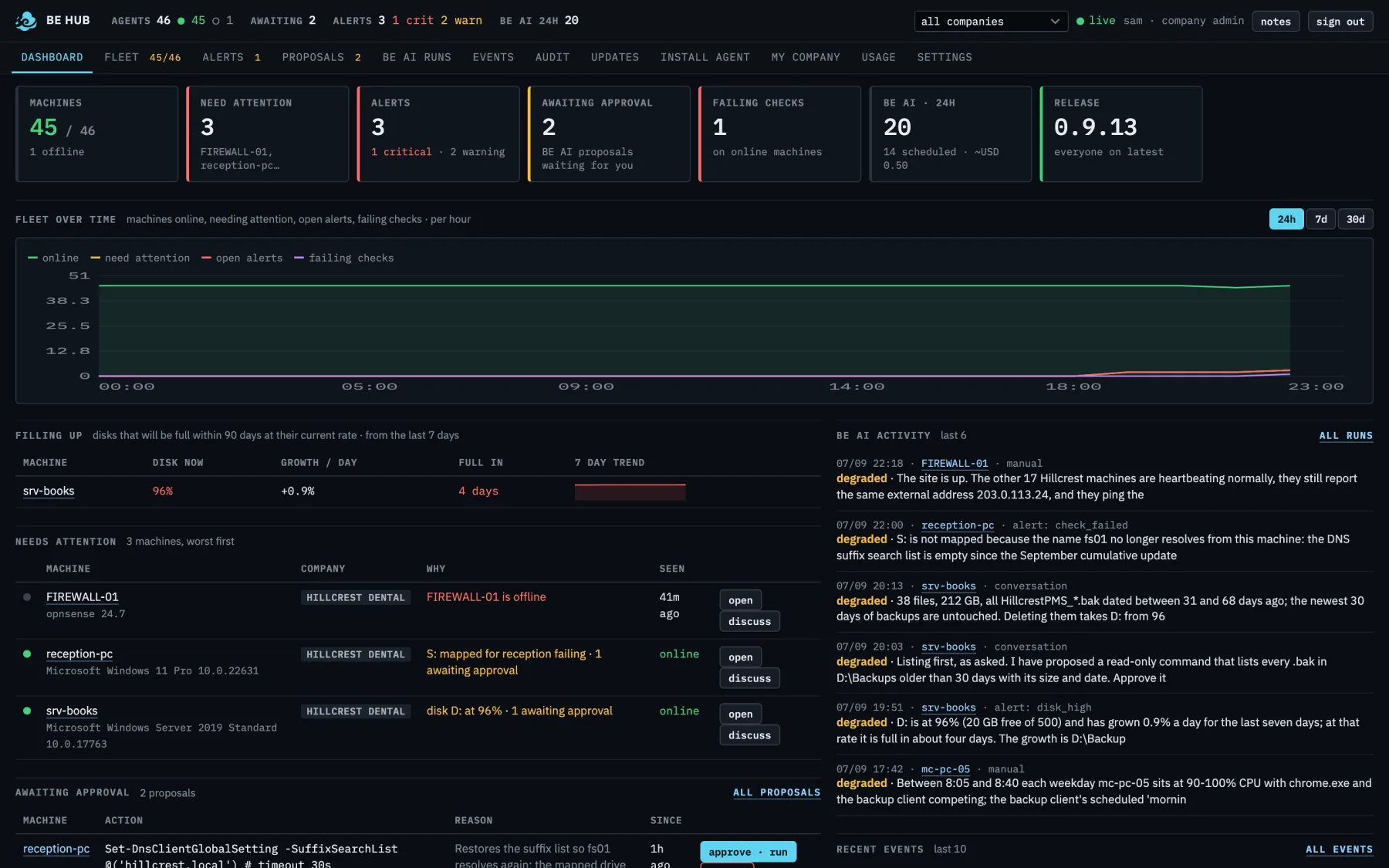Click the online legend entry in chart
This screenshot has width=1389, height=868.
(53, 258)
